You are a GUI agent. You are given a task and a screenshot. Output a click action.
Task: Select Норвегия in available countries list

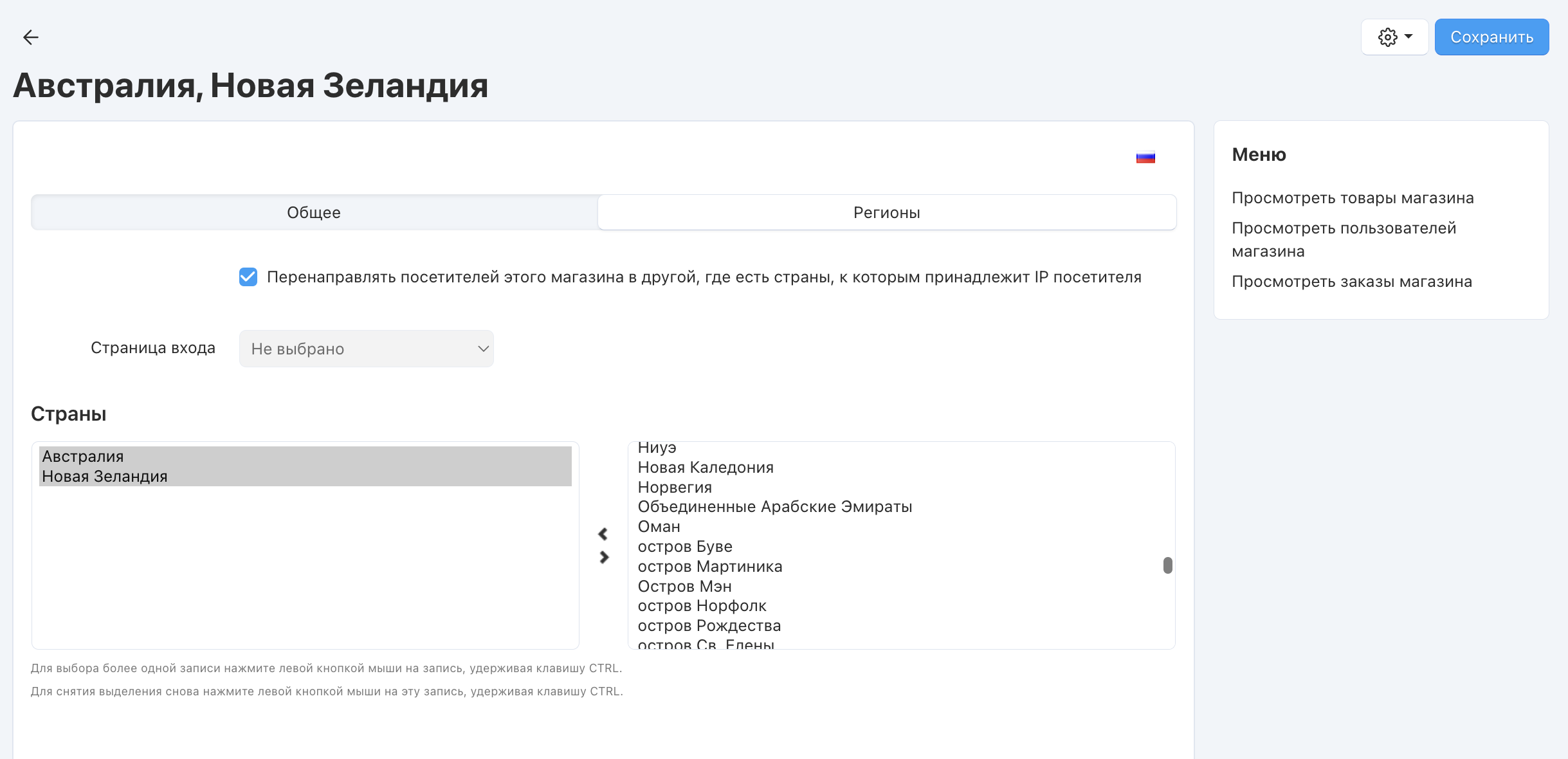coord(675,488)
